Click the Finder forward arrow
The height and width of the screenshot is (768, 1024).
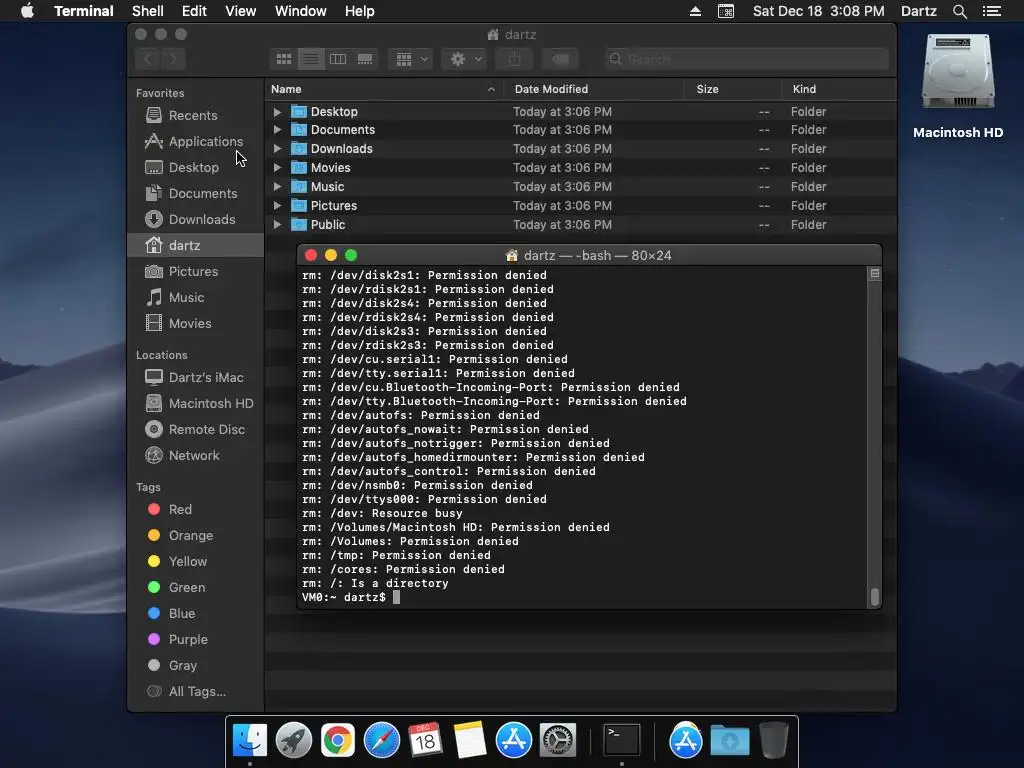[x=174, y=59]
